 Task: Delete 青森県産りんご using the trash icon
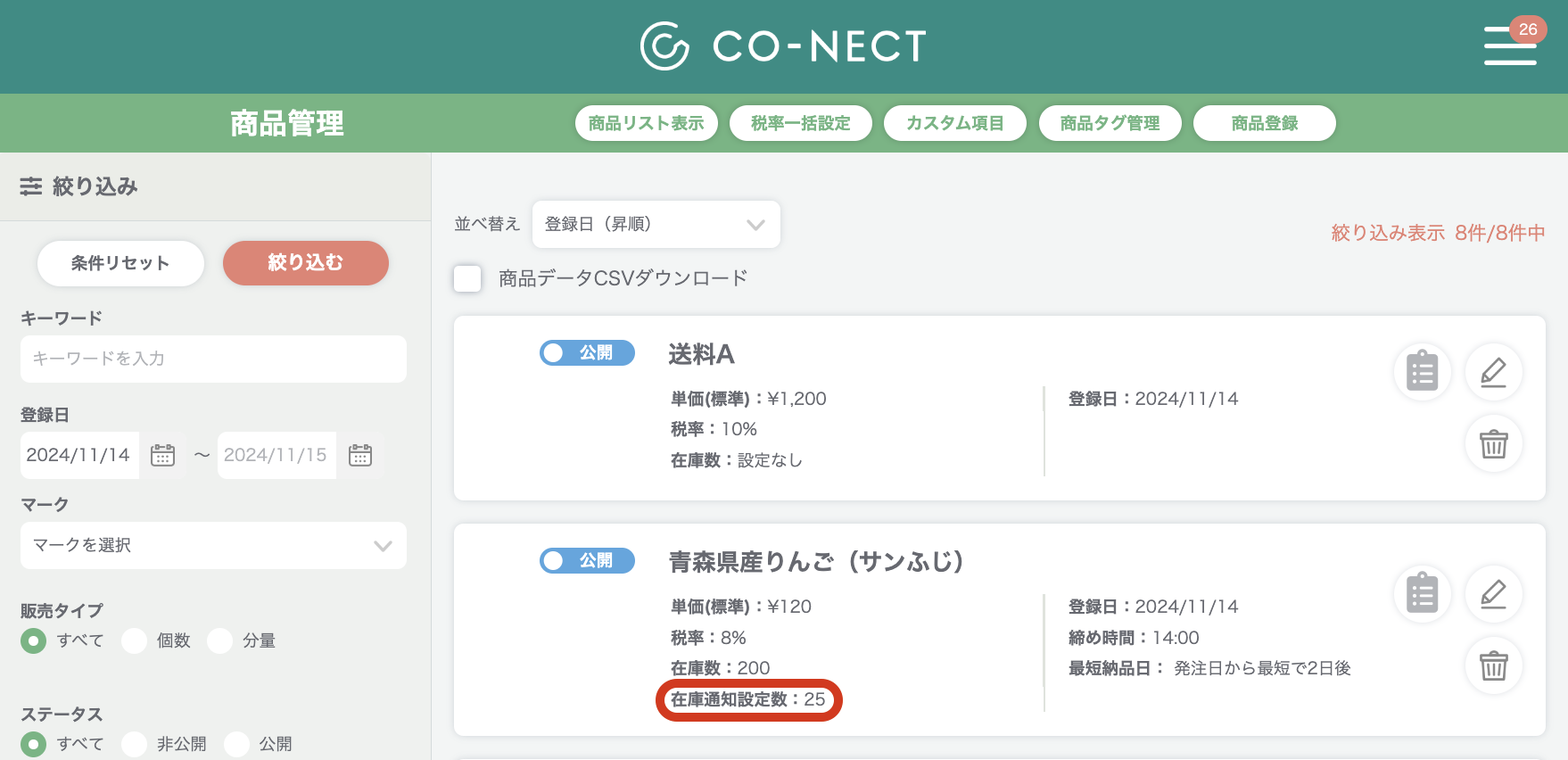point(1494,665)
